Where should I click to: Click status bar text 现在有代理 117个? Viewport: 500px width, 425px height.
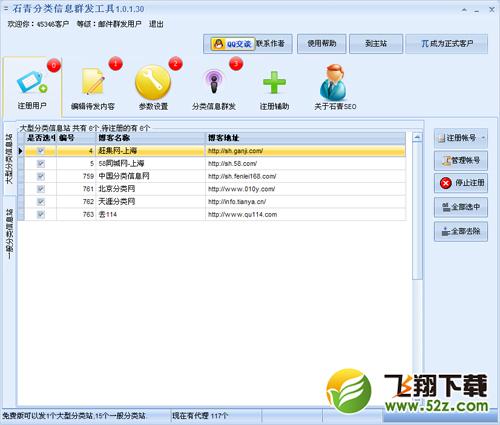(200, 416)
